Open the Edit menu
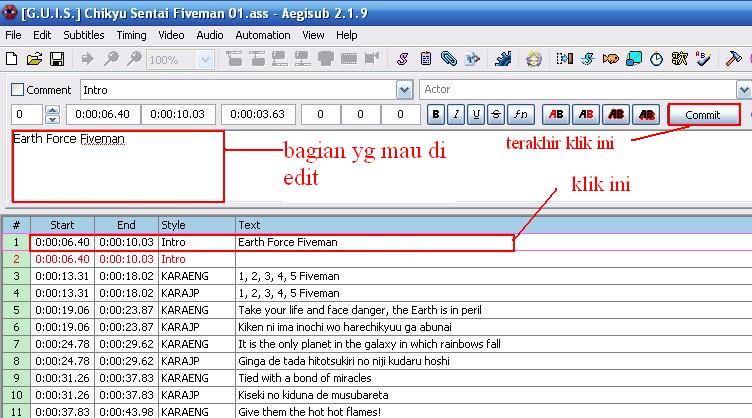The height and width of the screenshot is (418, 752). point(42,35)
